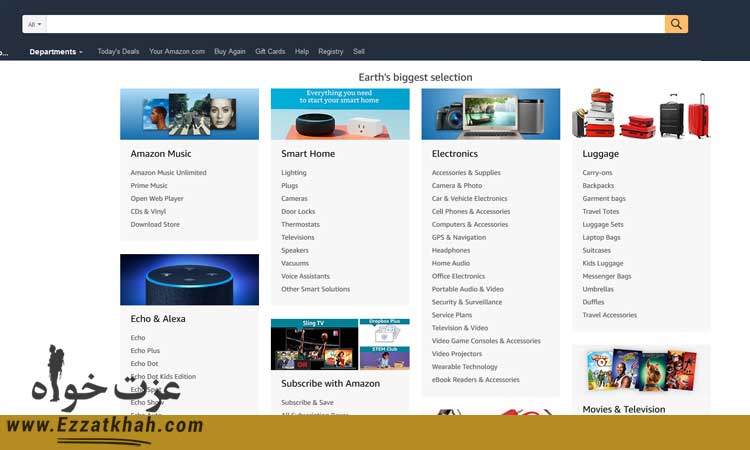Click the Subscribe with Amazon Sling TV image
Screen dimensions: 750x450
click(x=314, y=345)
